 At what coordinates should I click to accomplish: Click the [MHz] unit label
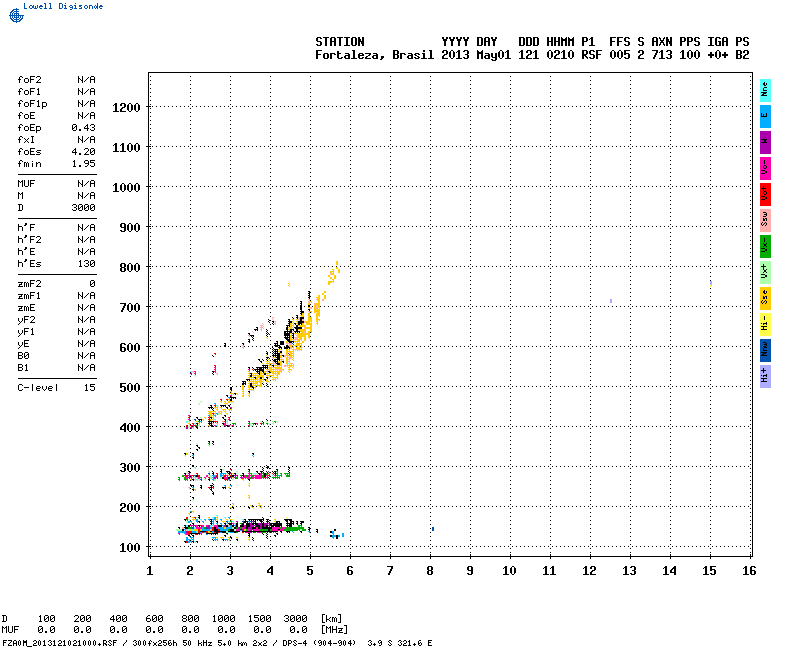pos(335,630)
